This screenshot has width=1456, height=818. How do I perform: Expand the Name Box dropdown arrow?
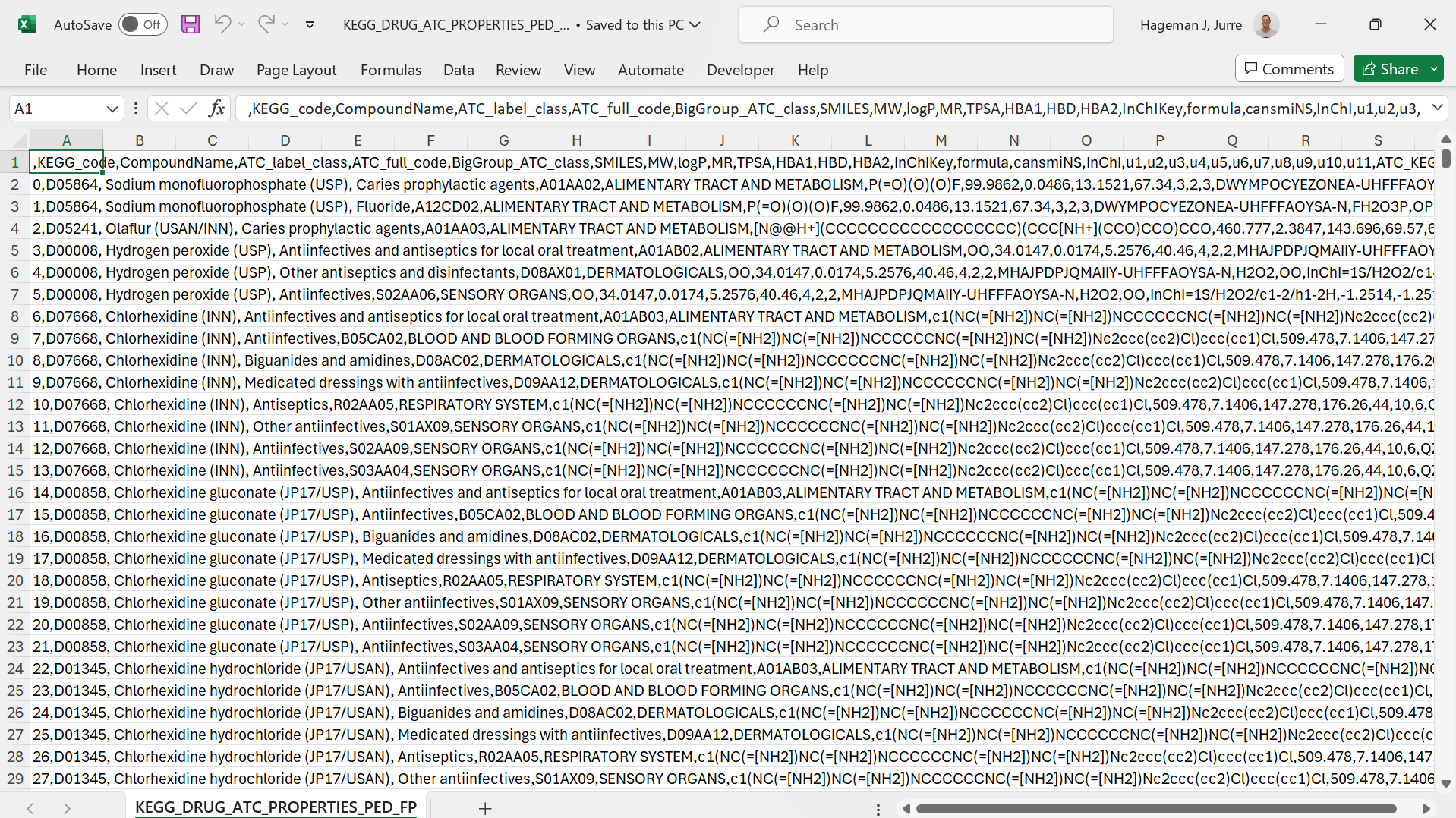[x=112, y=108]
